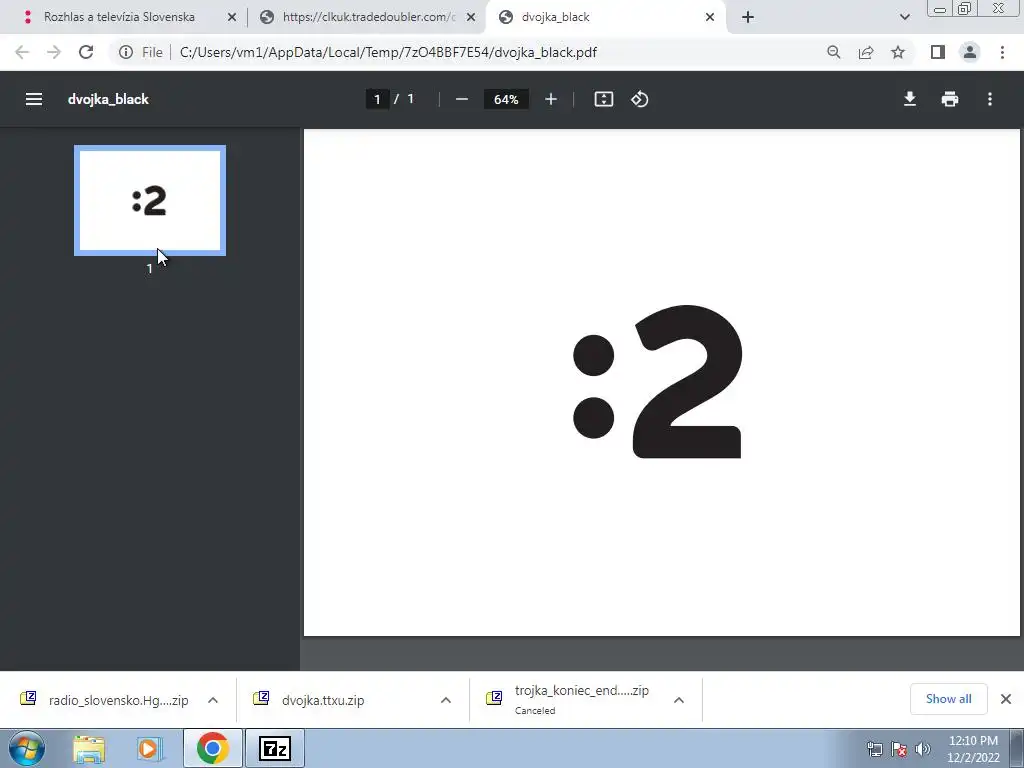Share this page via the share icon
Viewport: 1024px width, 768px height.
866,52
